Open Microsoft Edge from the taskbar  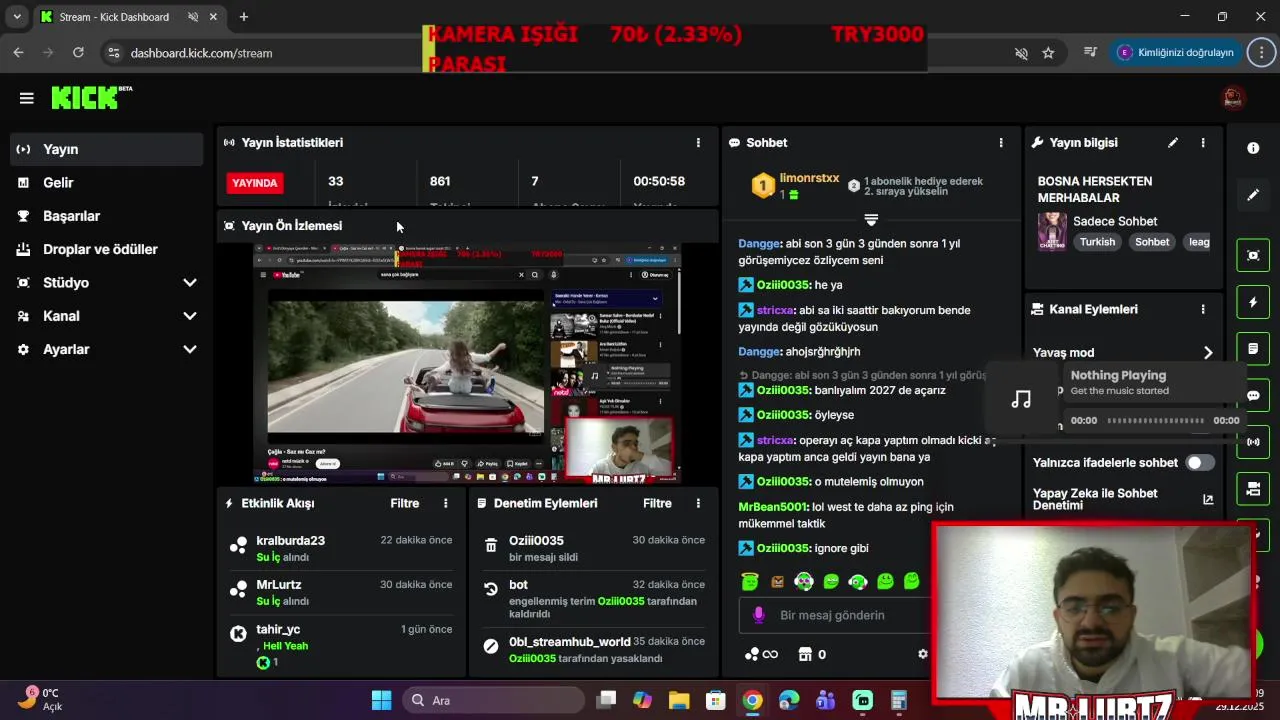point(789,700)
